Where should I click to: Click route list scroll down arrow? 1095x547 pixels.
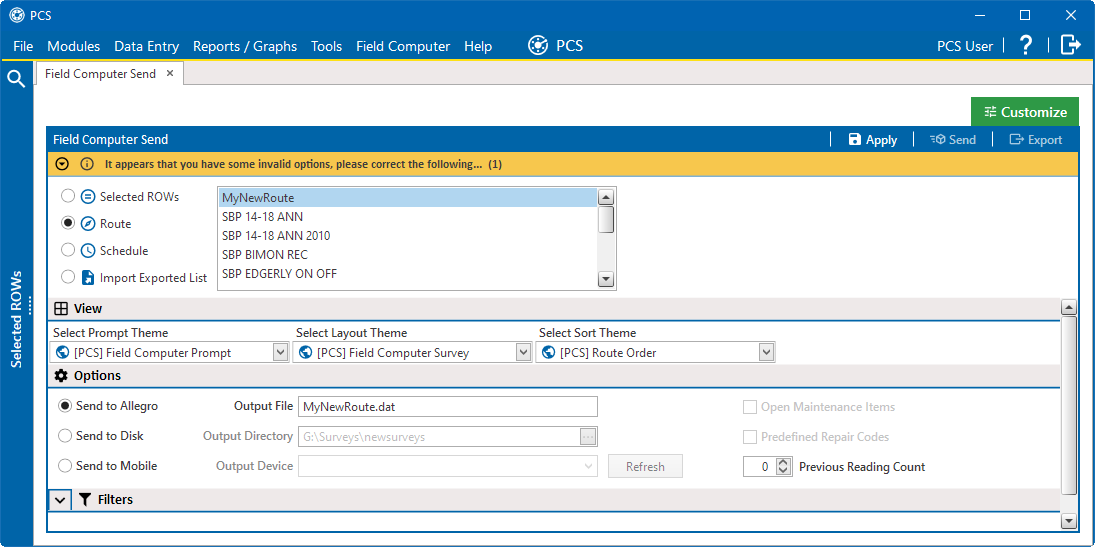click(x=606, y=279)
